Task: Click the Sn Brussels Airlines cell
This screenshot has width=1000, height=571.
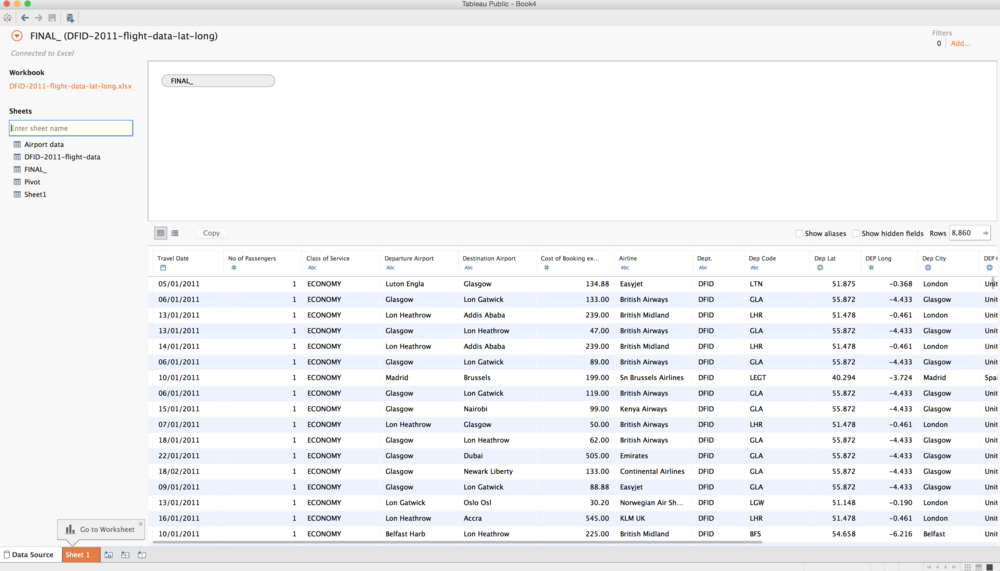Action: point(652,378)
